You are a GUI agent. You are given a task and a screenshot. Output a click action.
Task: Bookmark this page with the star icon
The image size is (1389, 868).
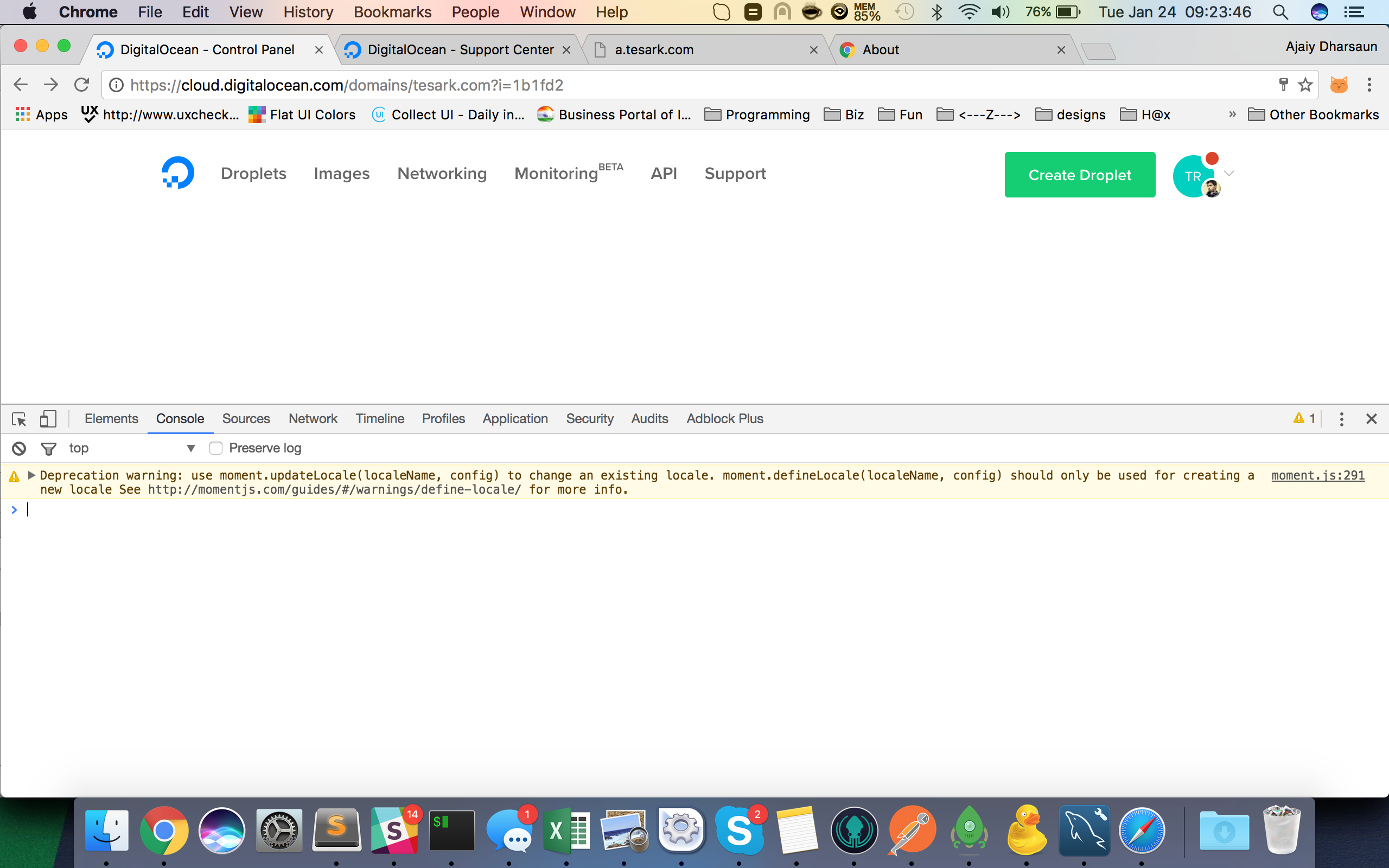1305,85
